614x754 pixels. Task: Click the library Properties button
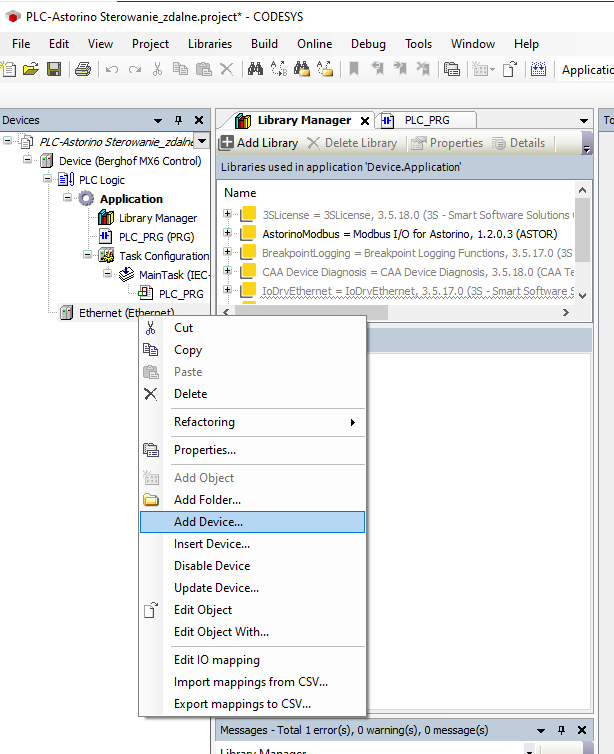(447, 143)
